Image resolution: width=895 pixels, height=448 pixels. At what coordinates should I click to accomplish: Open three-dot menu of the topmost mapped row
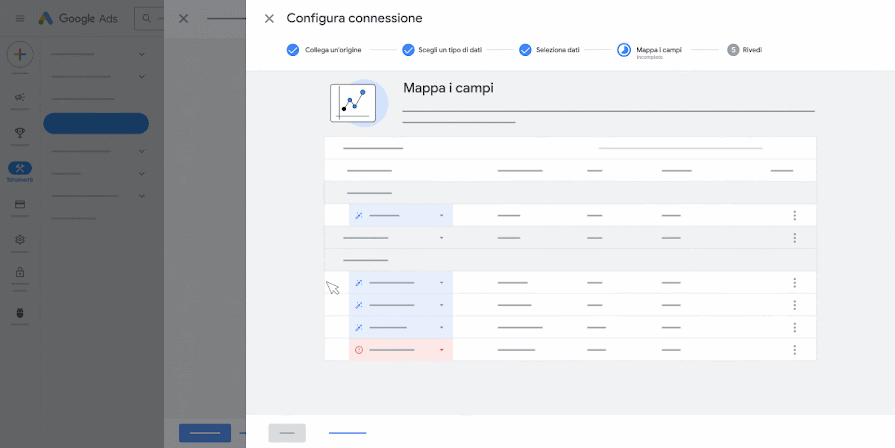(x=794, y=215)
